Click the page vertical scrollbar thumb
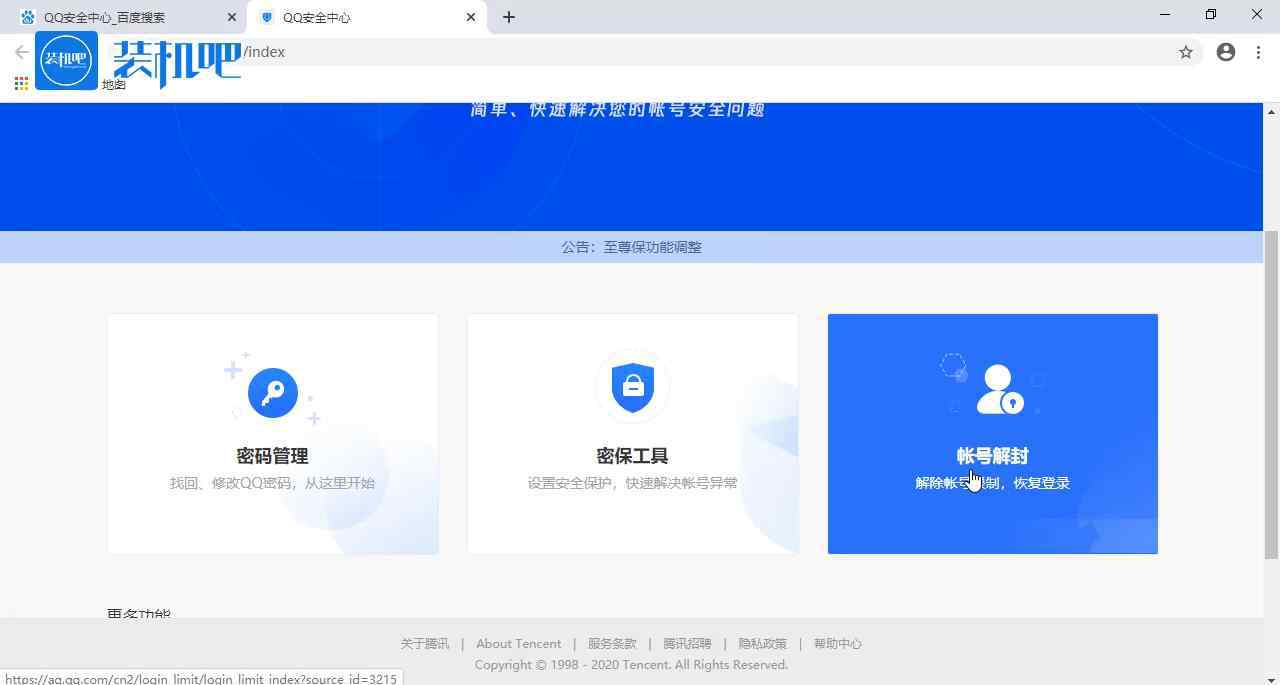 point(1271,394)
